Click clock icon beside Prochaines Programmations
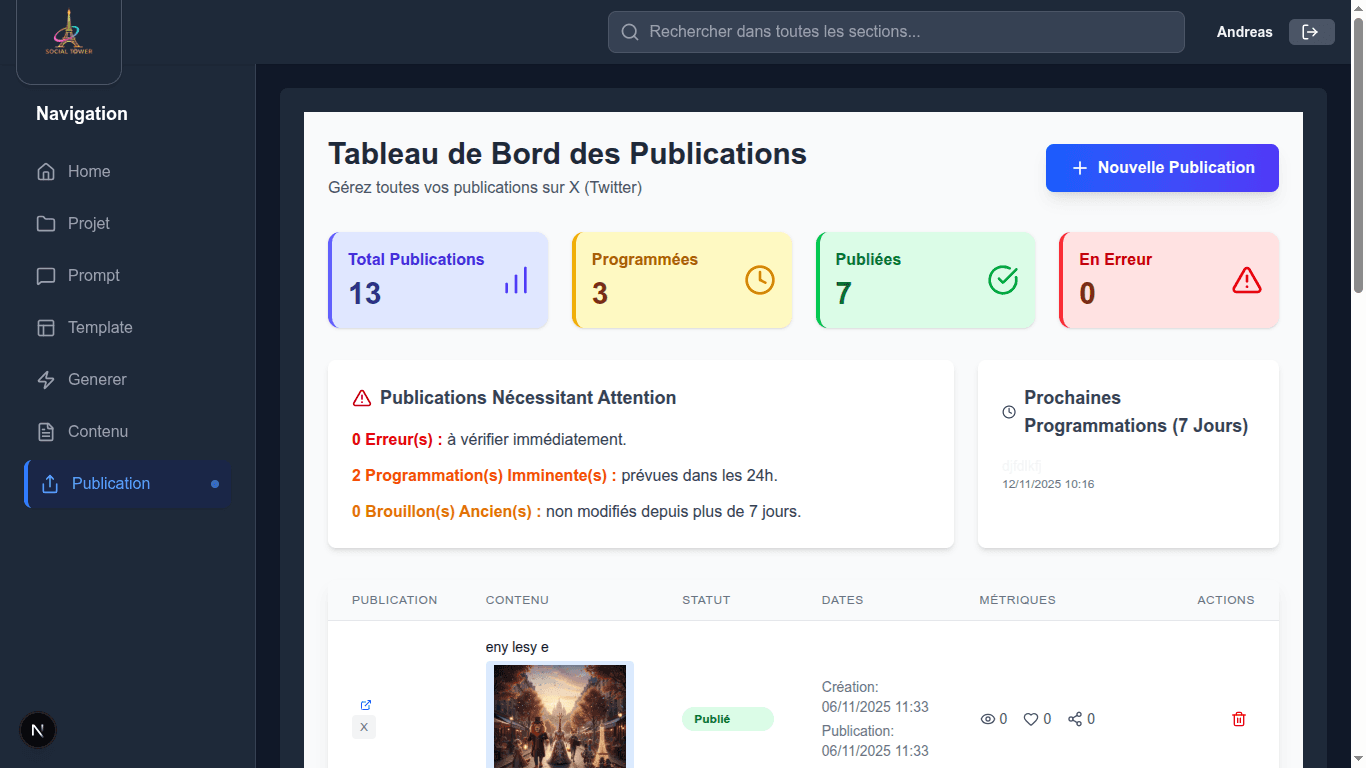The image size is (1366, 768). (x=1009, y=412)
